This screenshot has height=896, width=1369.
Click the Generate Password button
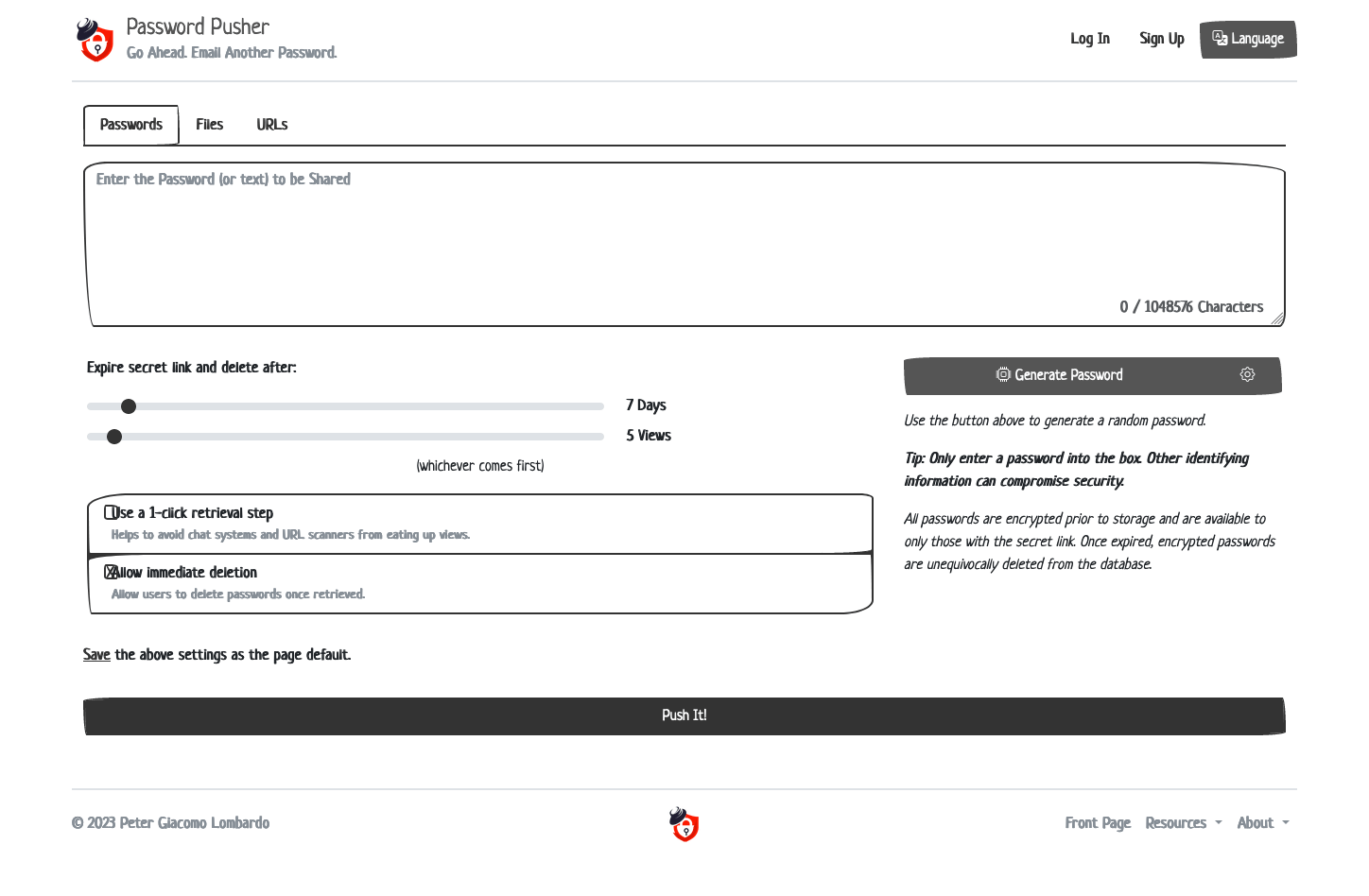[x=1059, y=375]
